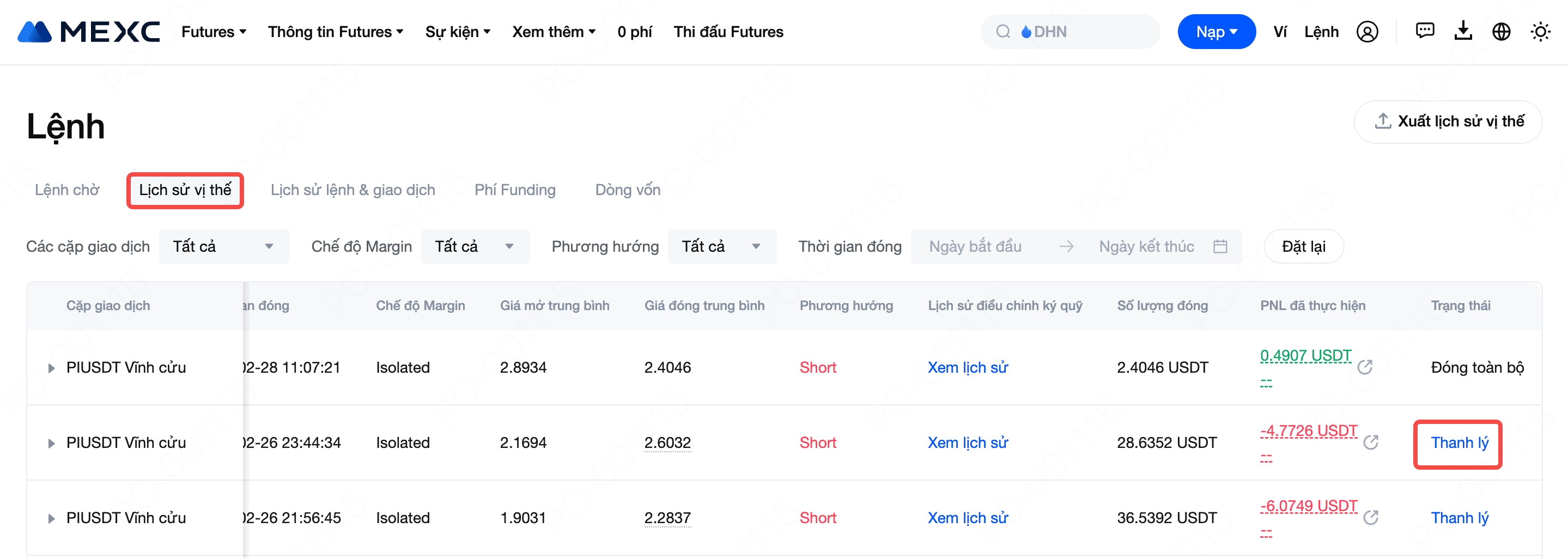Viewport: 1568px width, 558px height.
Task: Click the MEXC logo
Action: [89, 32]
